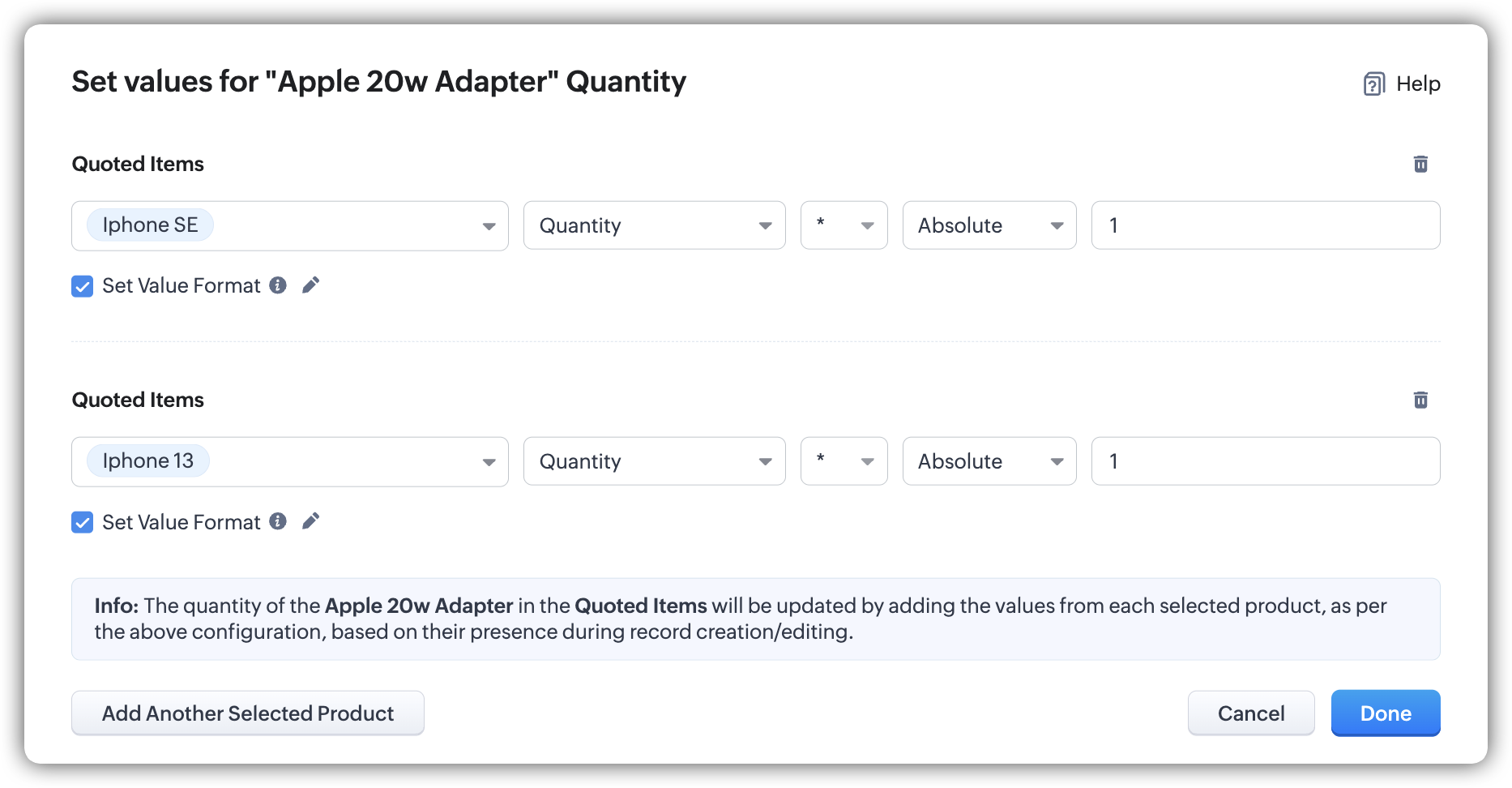Confirm with the Done button

(x=1385, y=713)
